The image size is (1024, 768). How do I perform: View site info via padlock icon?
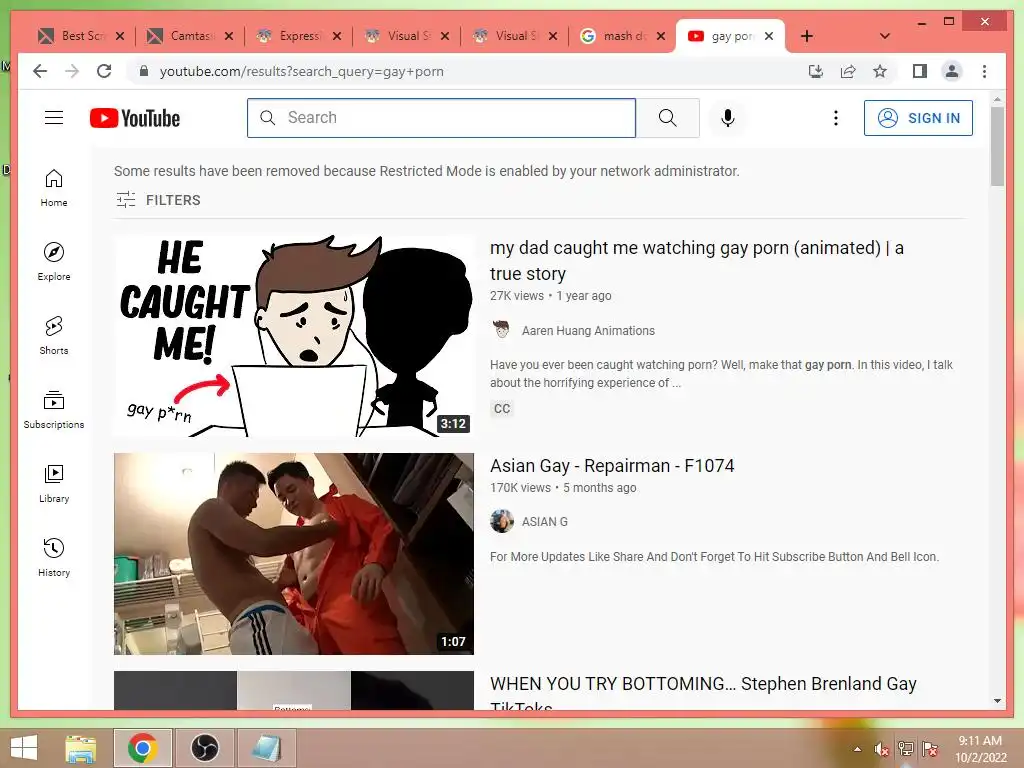pyautogui.click(x=144, y=71)
